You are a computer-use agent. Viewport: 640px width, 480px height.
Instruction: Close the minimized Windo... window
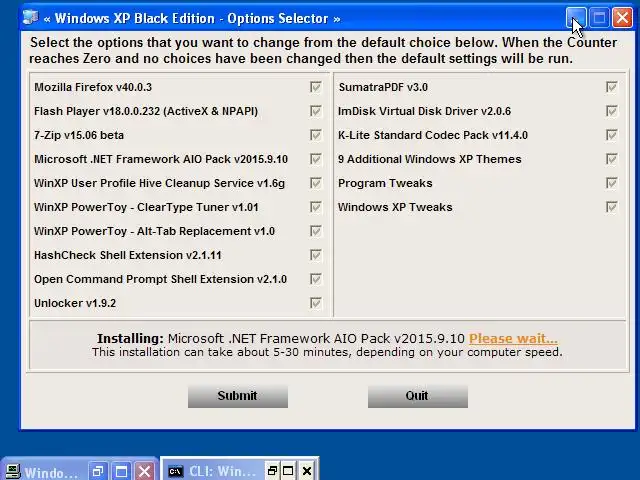[144, 472]
